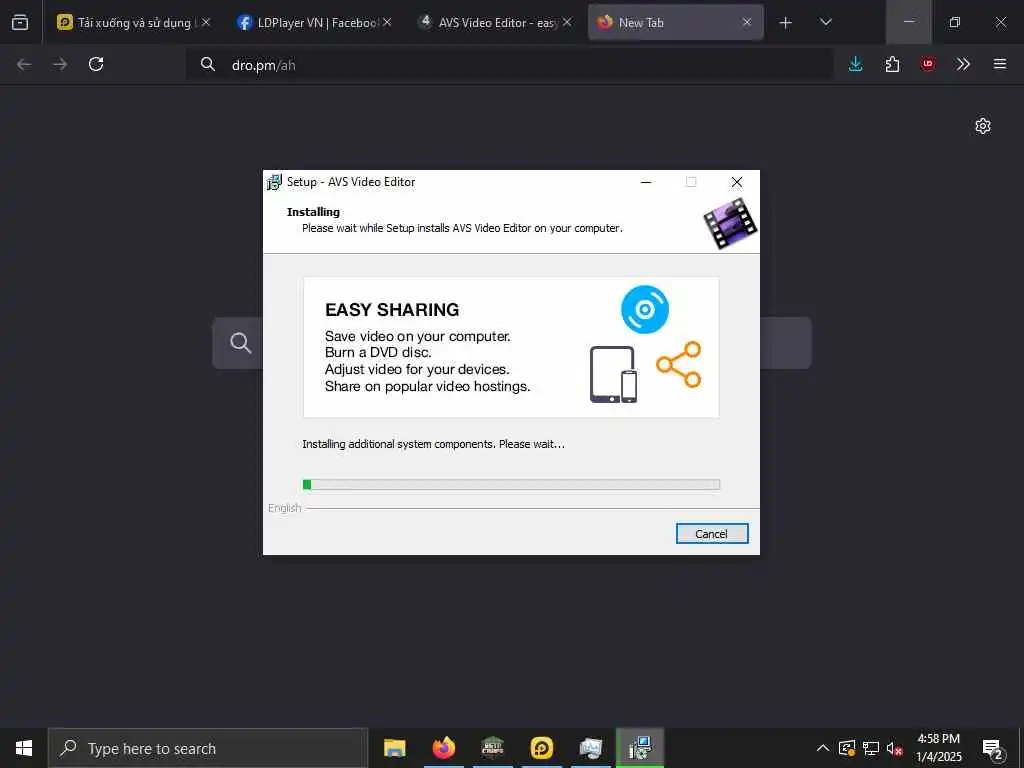
Task: Click the search magnifier in the address bar
Action: click(x=208, y=64)
